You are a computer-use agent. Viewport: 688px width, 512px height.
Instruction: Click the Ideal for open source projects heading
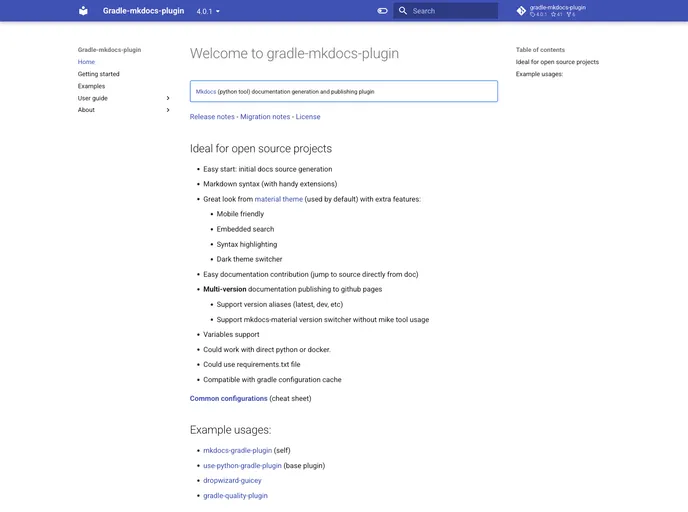tap(261, 149)
